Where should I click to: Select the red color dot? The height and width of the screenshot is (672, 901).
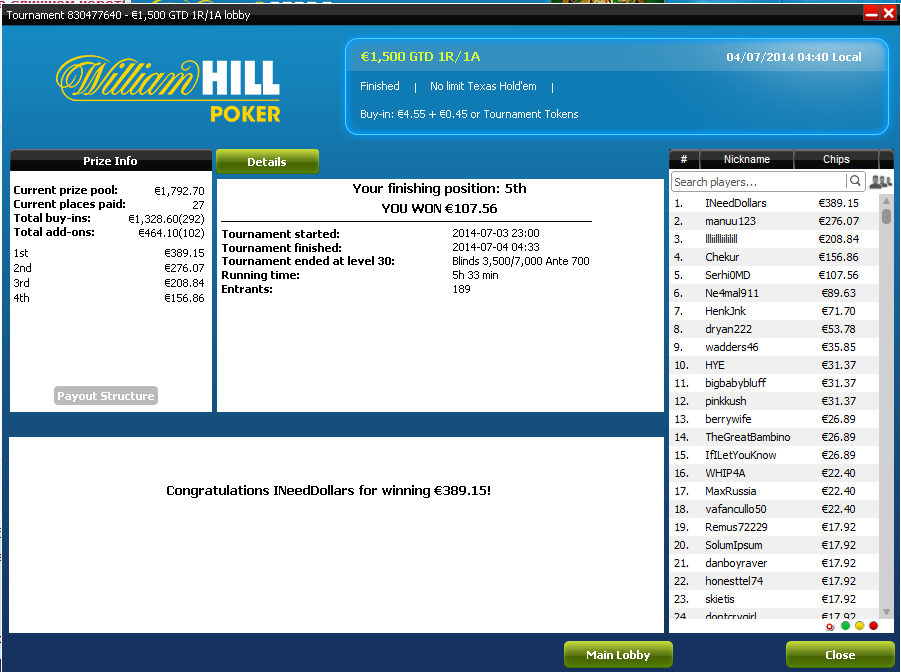click(873, 626)
